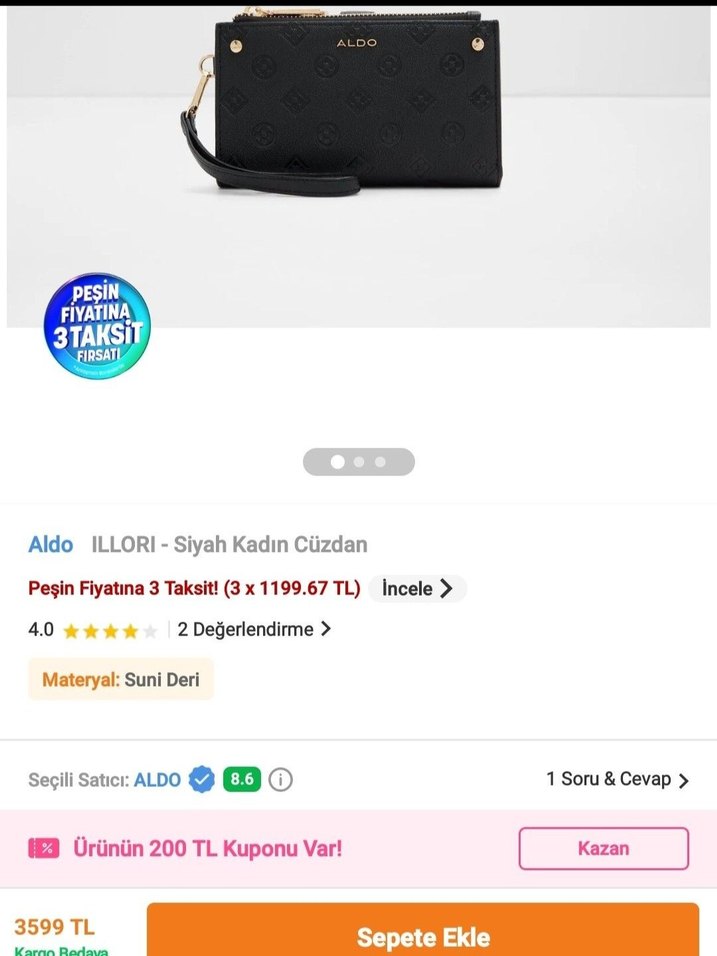Viewport: 717px width, 956px height.
Task: Claim the coupon with Kazan button
Action: [x=604, y=848]
